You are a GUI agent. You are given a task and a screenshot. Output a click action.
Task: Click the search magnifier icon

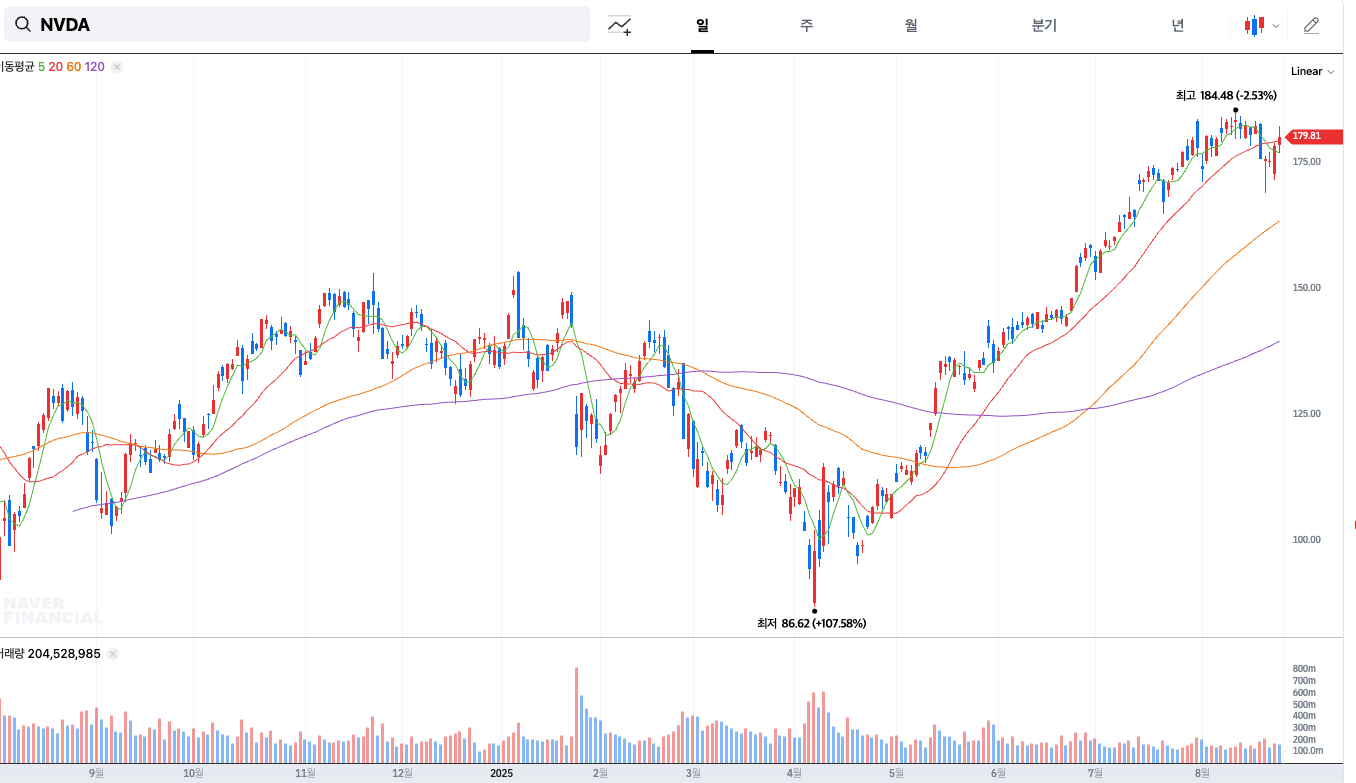[22, 25]
